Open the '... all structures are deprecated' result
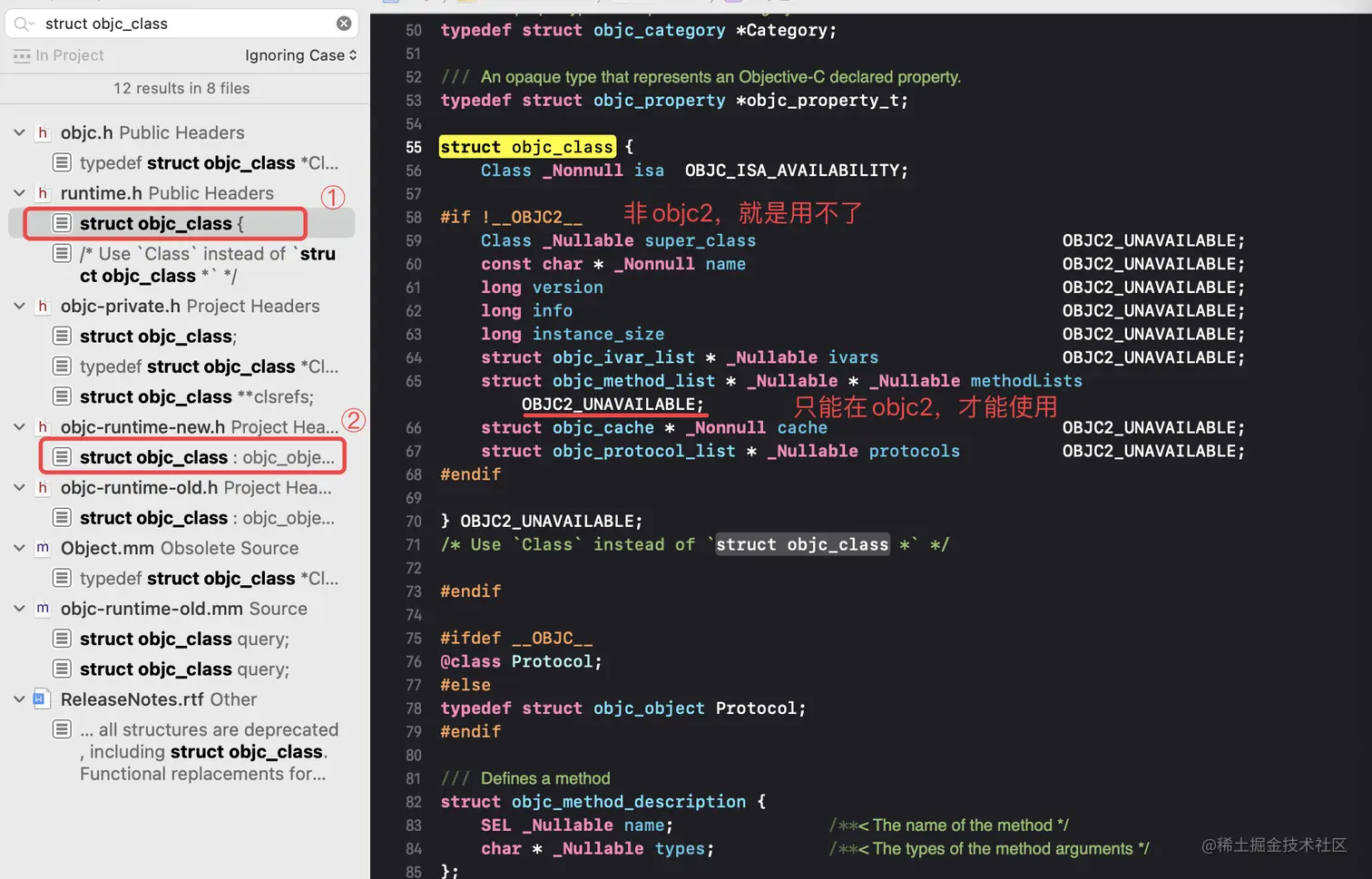 coord(209,752)
